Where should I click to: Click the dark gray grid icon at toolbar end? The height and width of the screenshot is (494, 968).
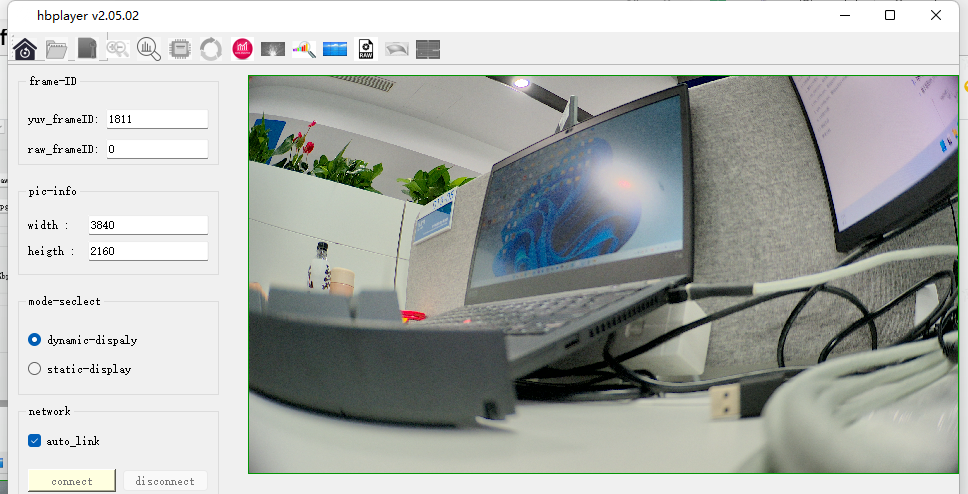428,48
